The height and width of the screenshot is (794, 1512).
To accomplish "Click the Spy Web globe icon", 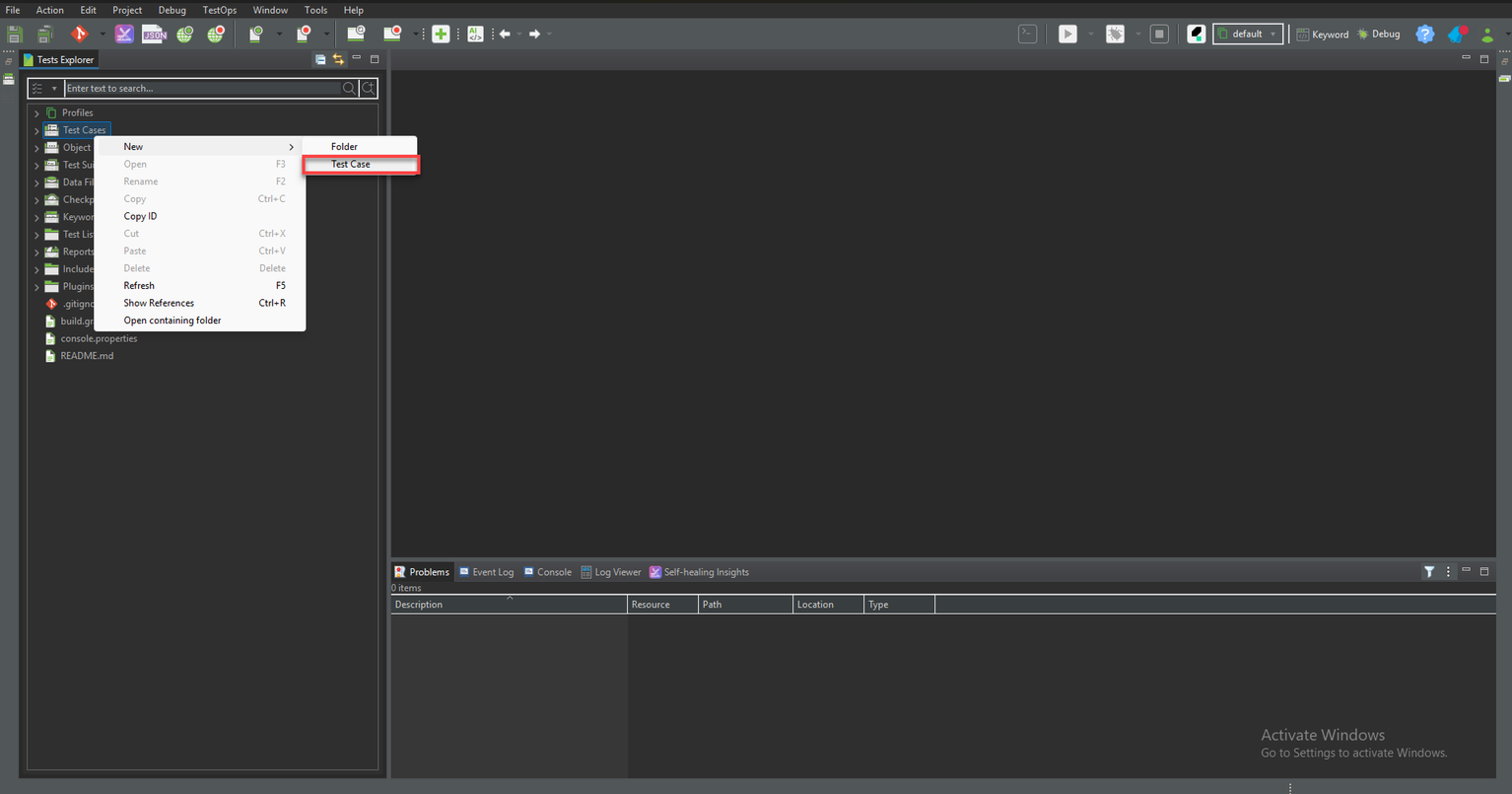I will point(185,34).
